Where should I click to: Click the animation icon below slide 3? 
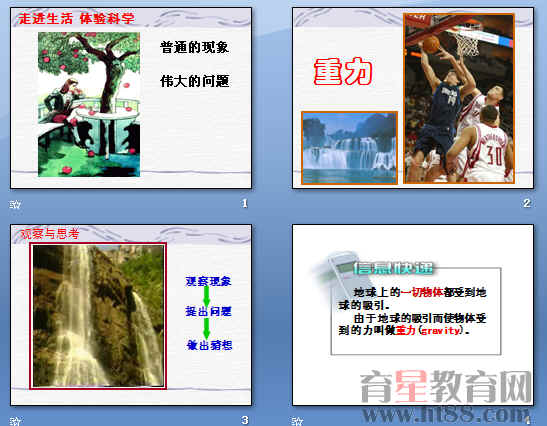point(15,421)
